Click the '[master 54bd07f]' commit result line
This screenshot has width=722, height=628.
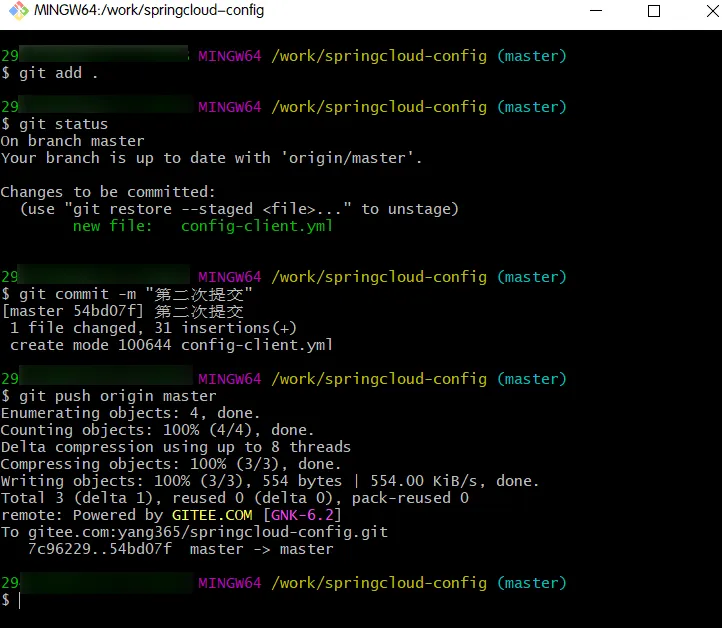tap(66, 311)
